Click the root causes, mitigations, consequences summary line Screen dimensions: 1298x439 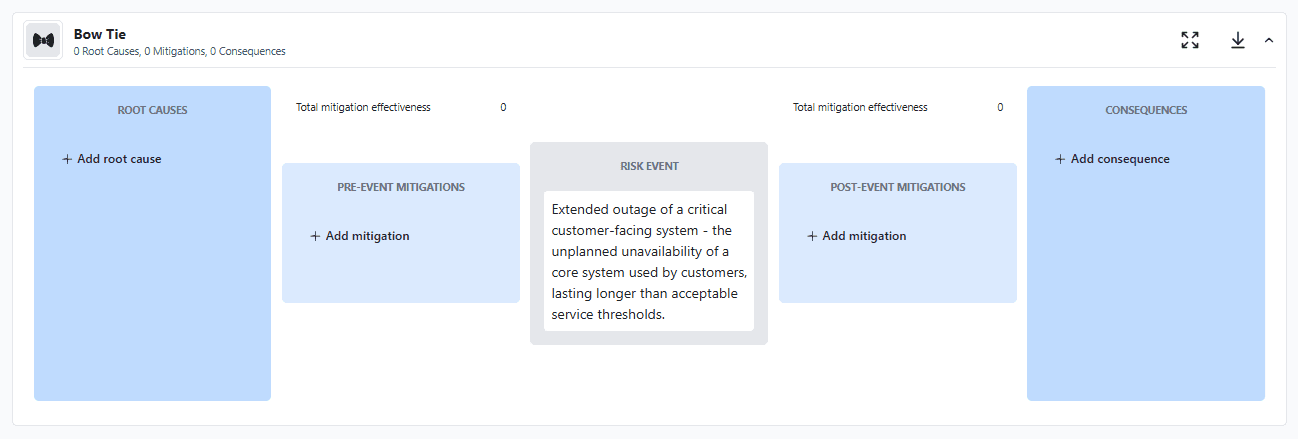(x=179, y=51)
